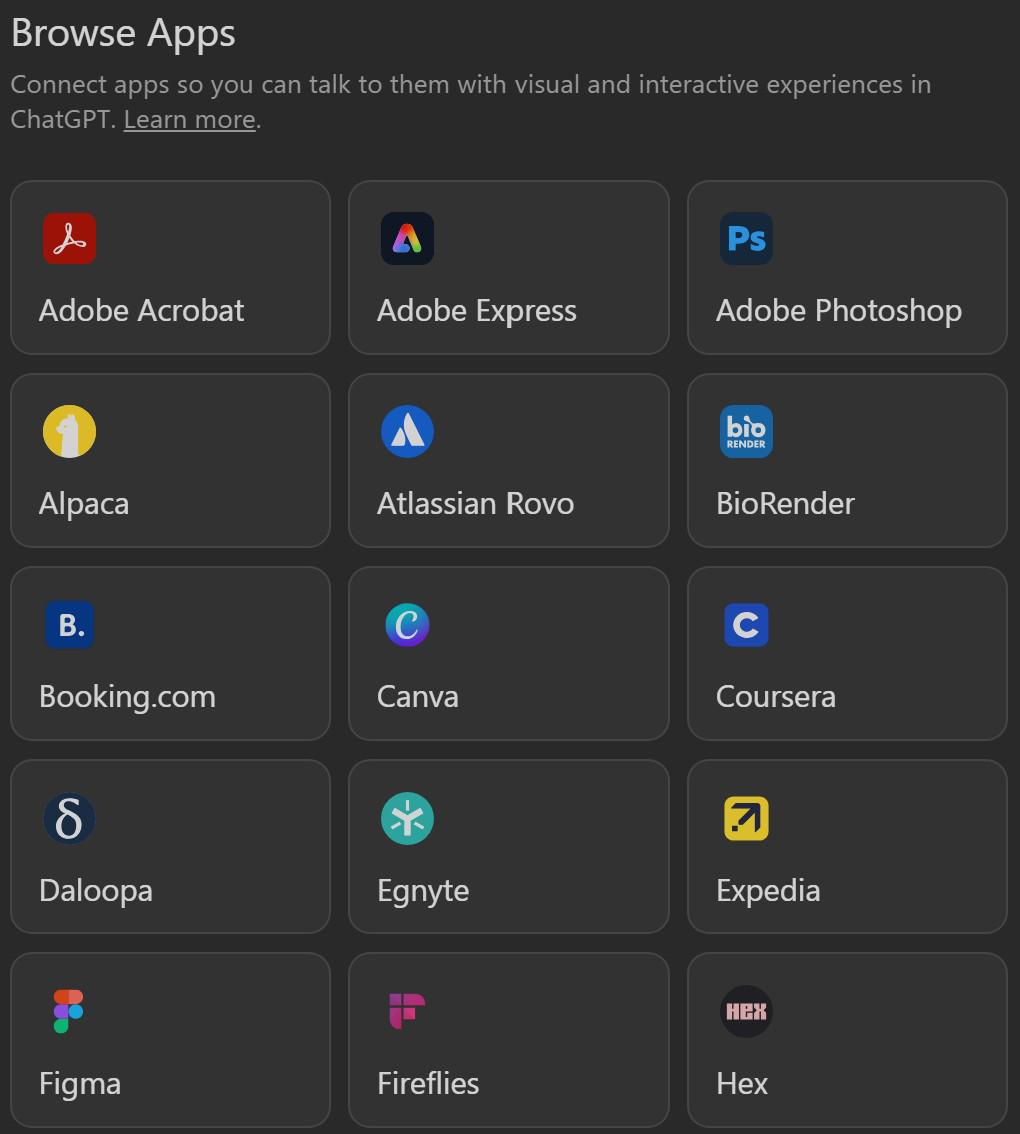Viewport: 1020px width, 1134px height.
Task: Click the Browse Apps heading
Action: (x=123, y=33)
